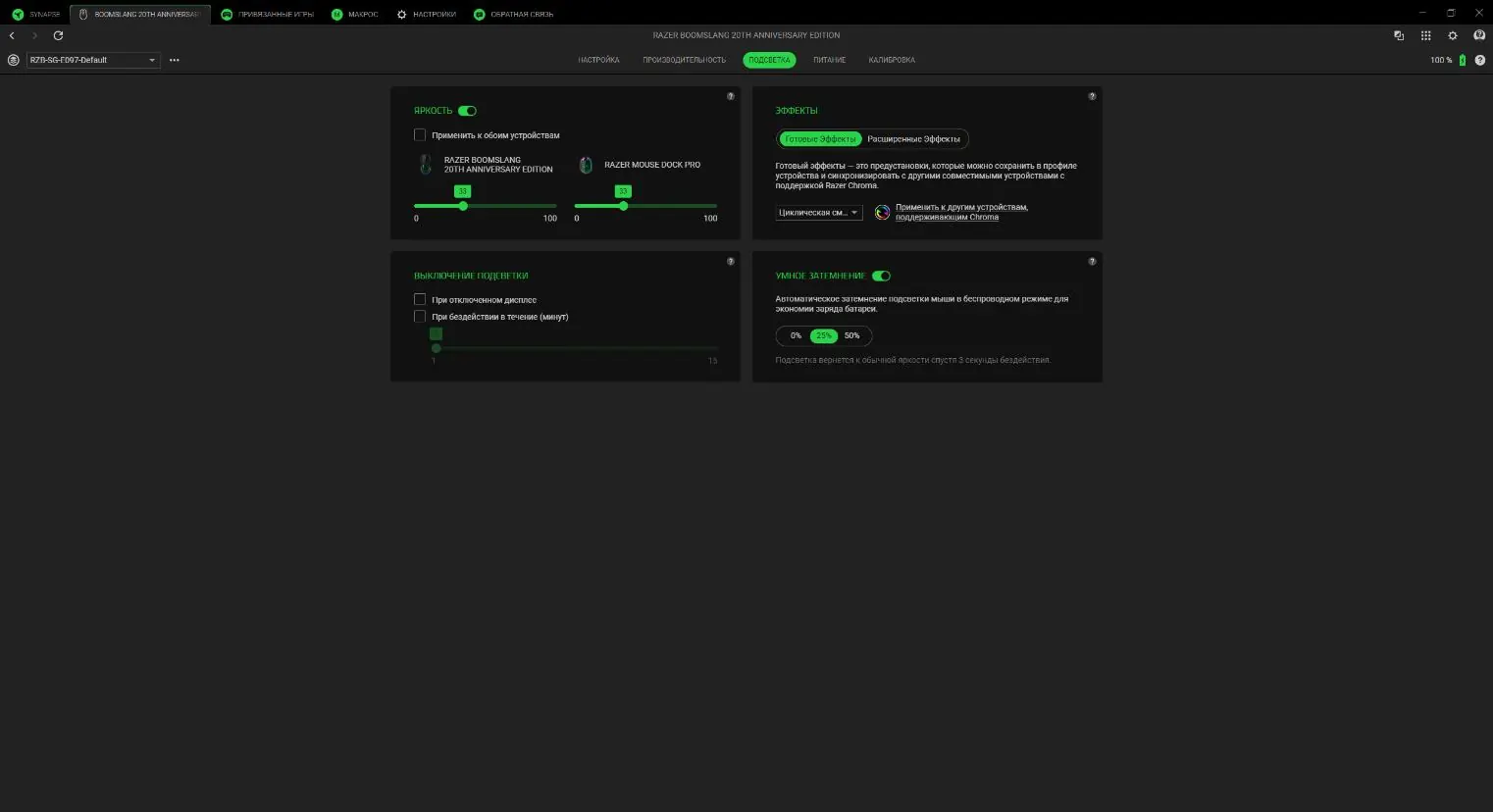The width and height of the screenshot is (1493, 812).
Task: Check При отключенном дисплее
Action: (x=420, y=299)
